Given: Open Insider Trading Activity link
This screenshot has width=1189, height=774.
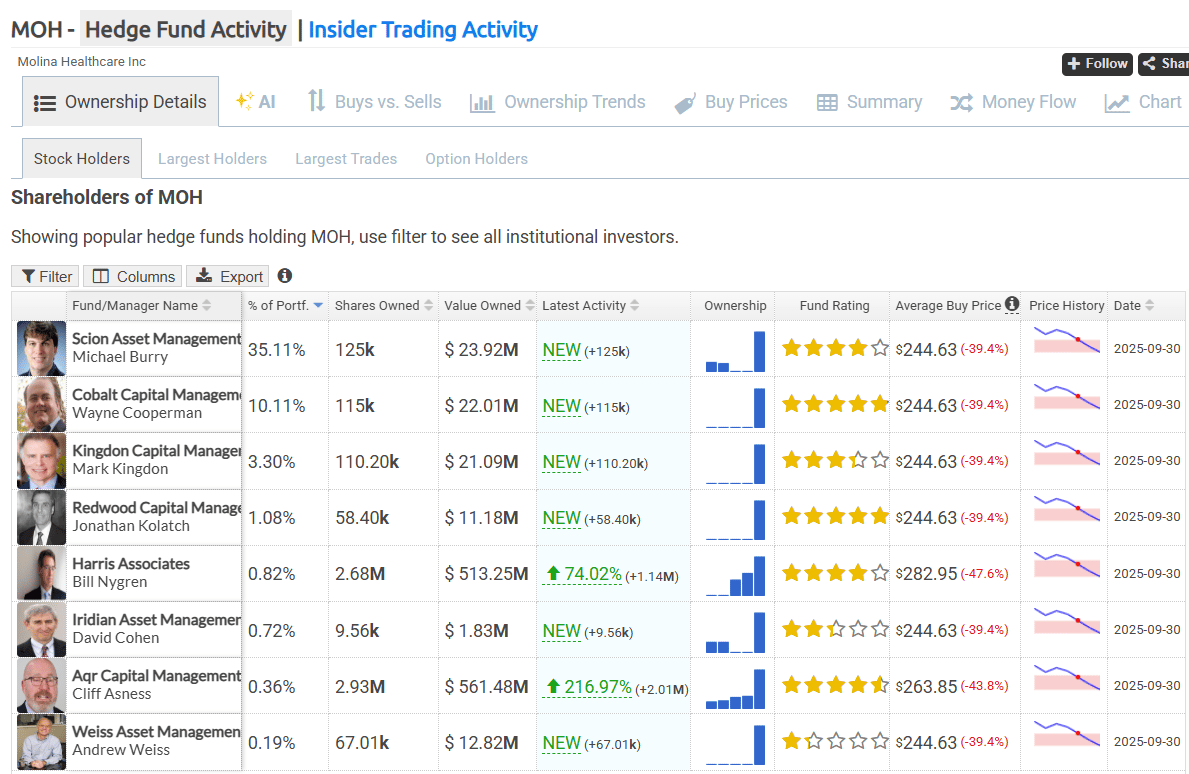Looking at the screenshot, I should (x=422, y=30).
